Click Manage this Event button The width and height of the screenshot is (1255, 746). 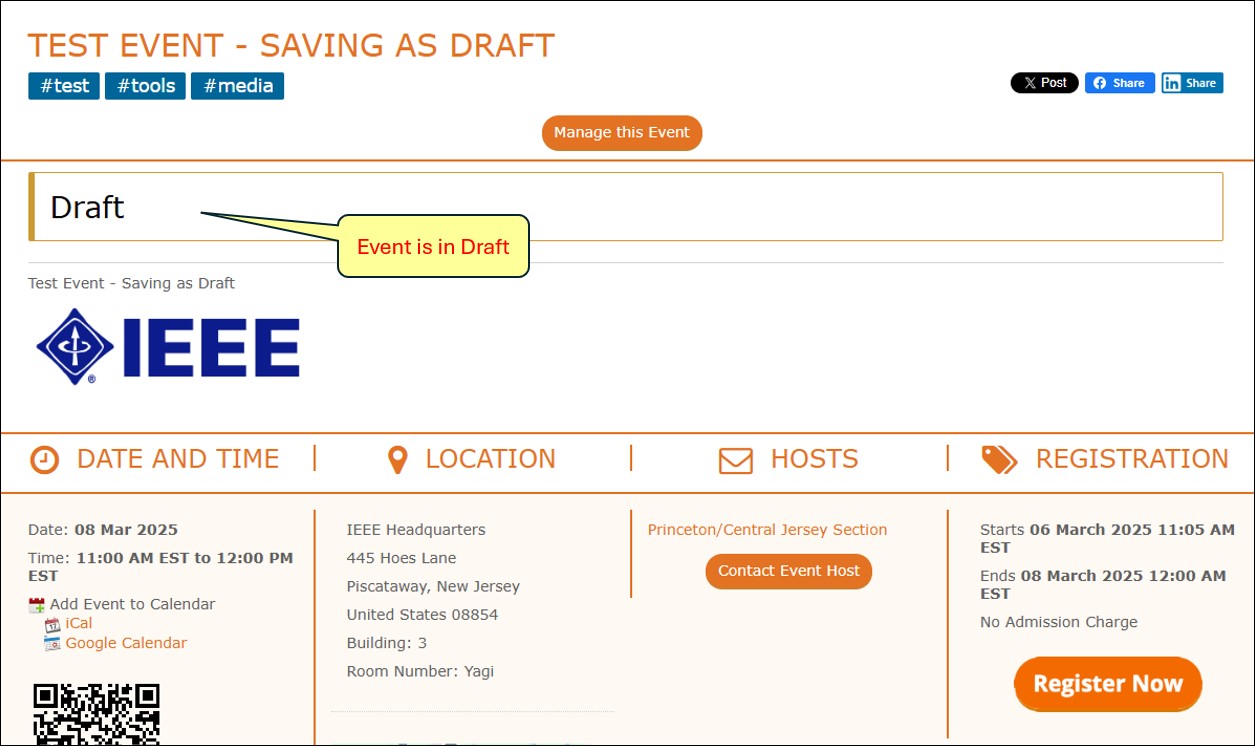pyautogui.click(x=622, y=132)
